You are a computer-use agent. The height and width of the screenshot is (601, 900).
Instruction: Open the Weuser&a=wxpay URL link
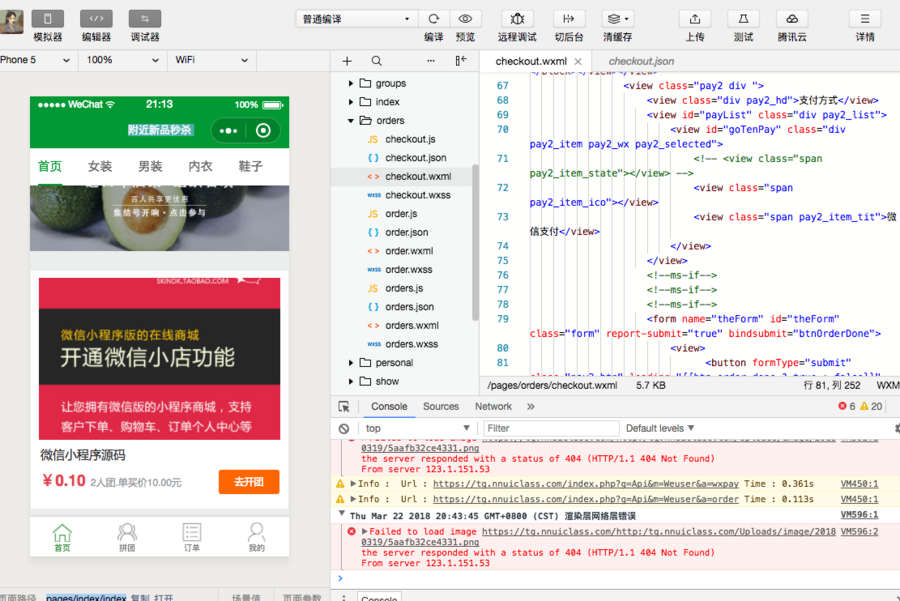coord(585,484)
